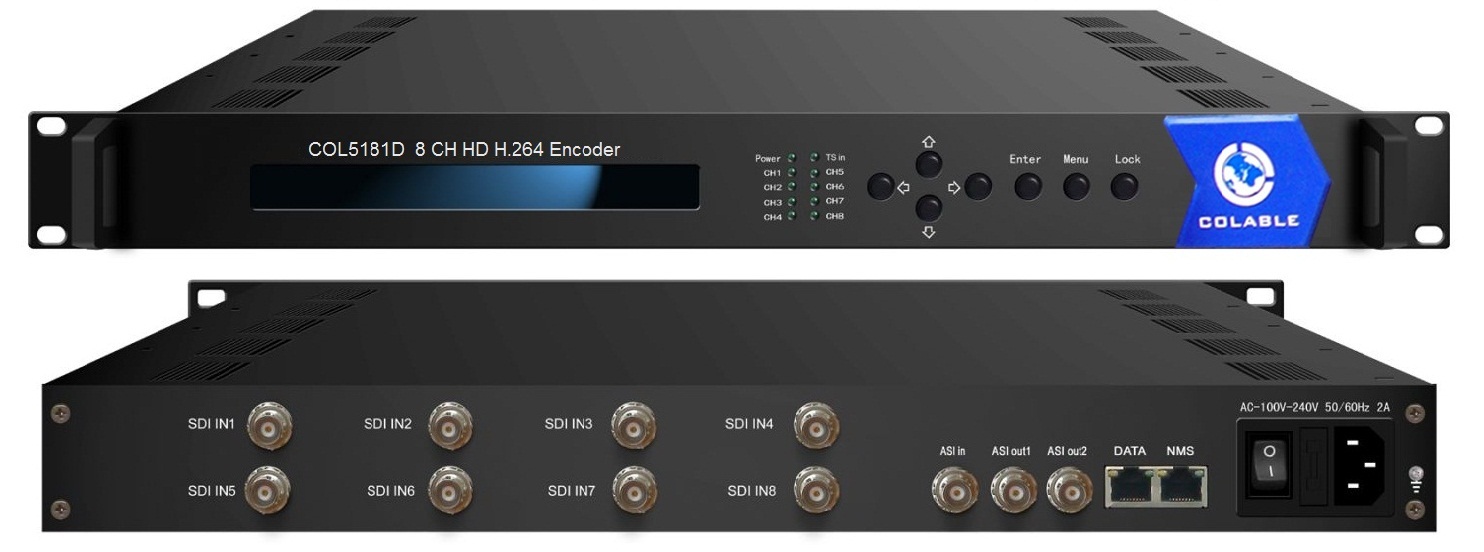
Task: Click the up arrow navigation button
Action: 929,165
